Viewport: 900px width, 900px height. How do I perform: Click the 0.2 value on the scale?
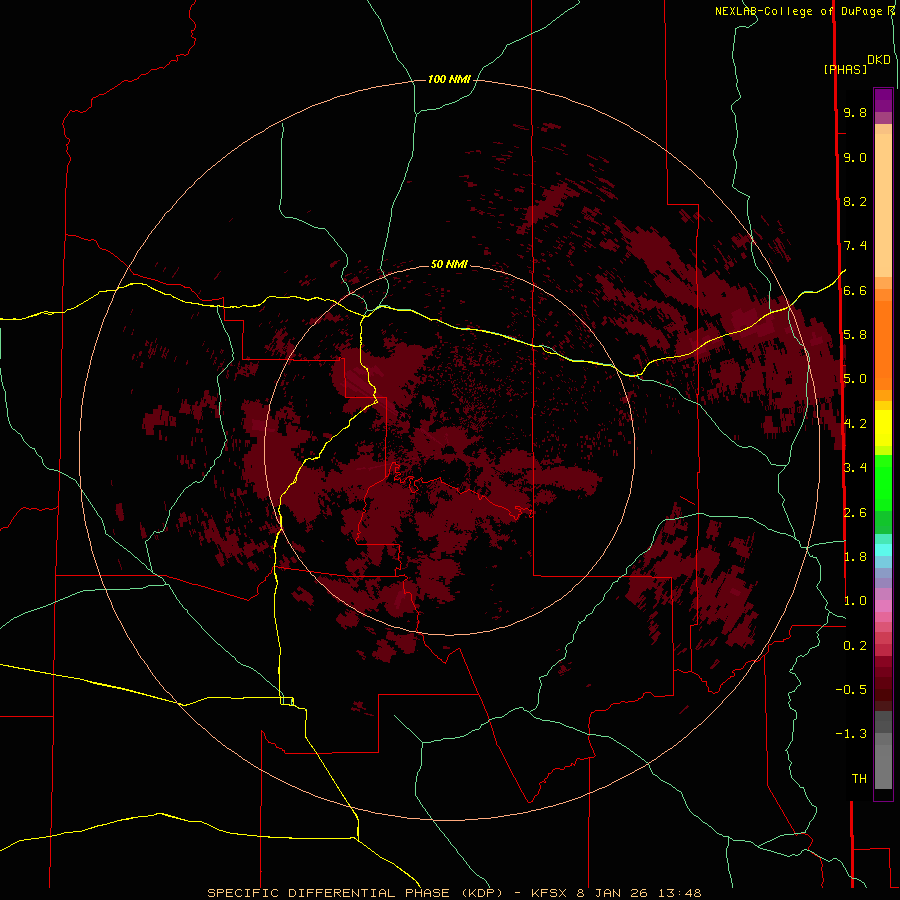pyautogui.click(x=855, y=646)
